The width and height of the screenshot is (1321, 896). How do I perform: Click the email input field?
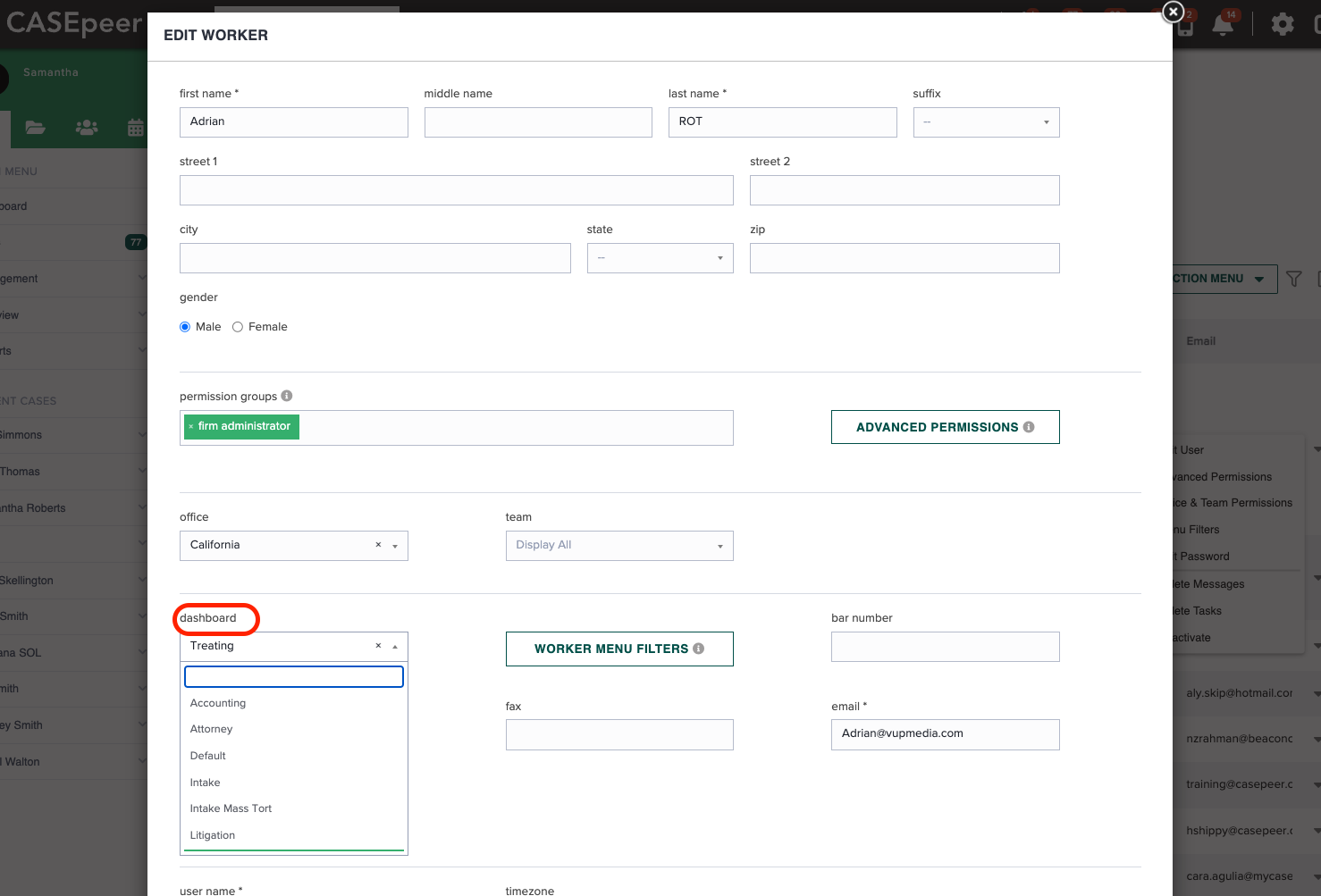[x=945, y=734]
